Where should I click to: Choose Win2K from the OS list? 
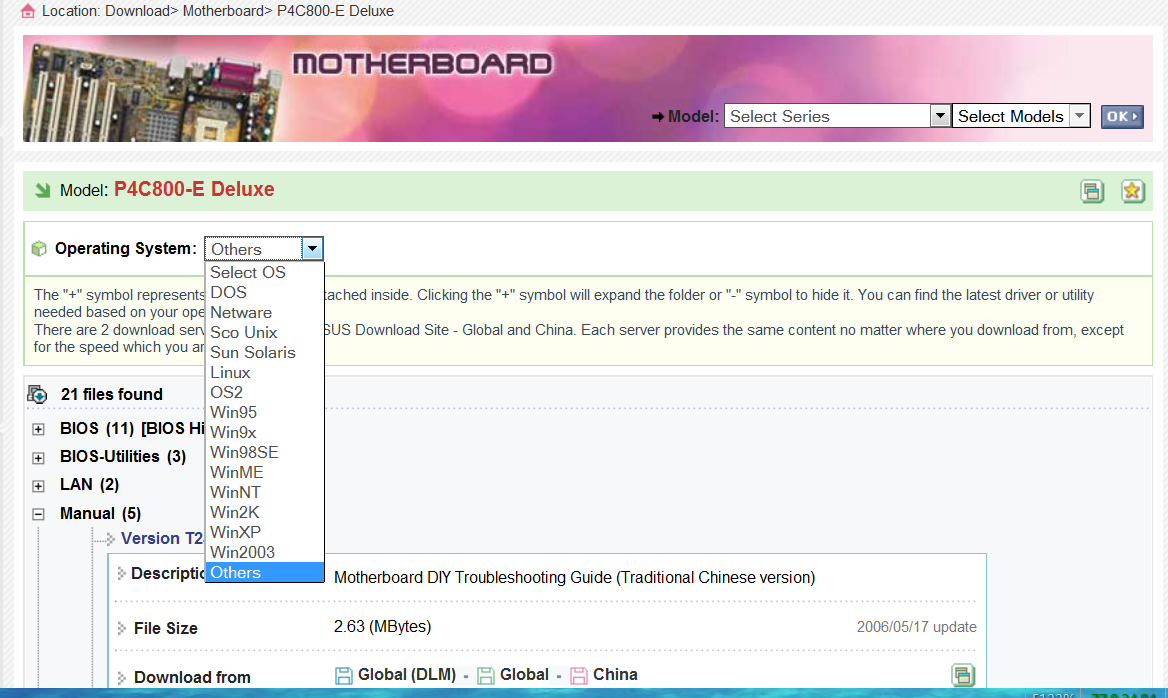[x=264, y=513]
